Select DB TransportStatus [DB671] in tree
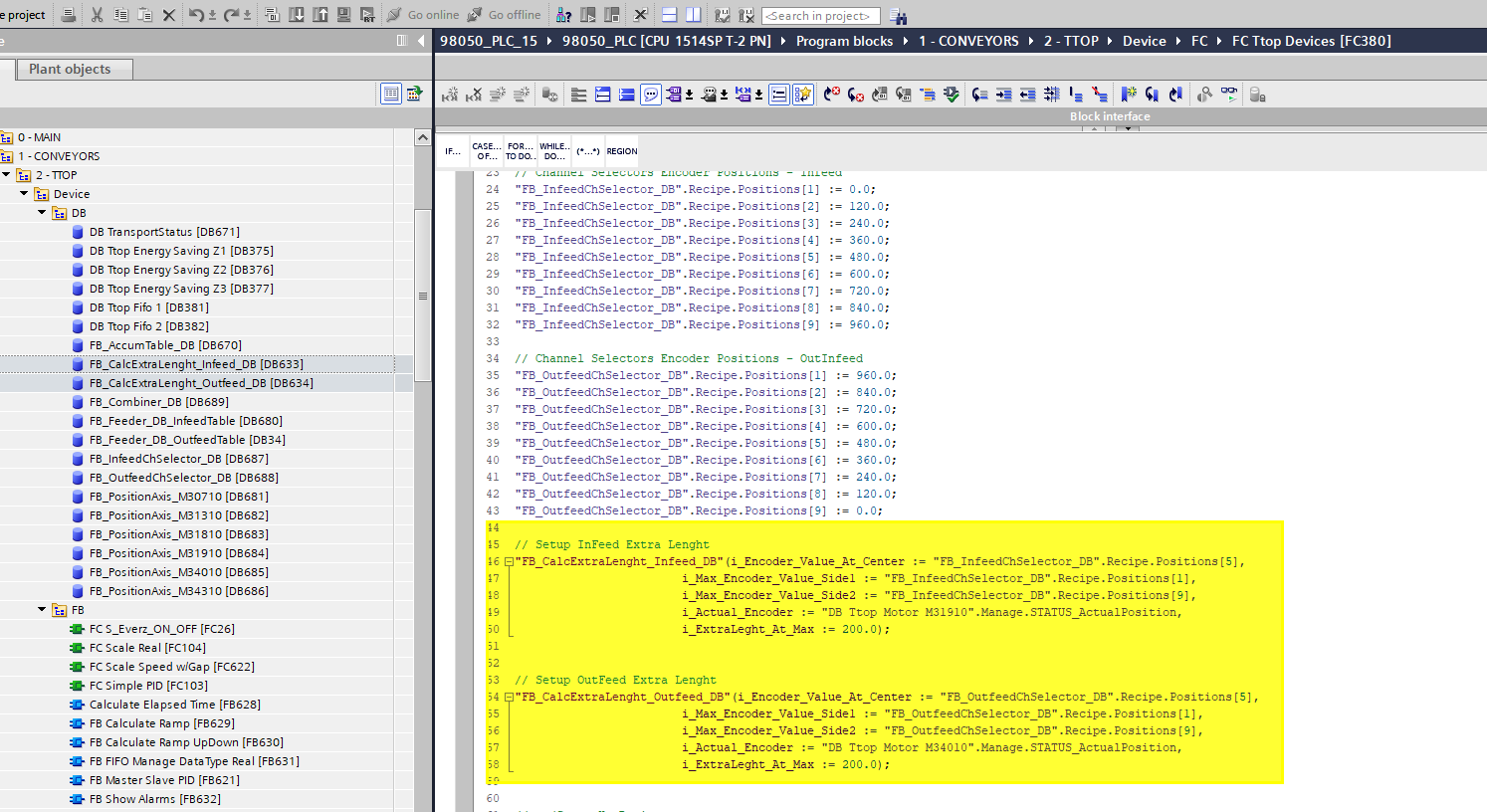Image resolution: width=1487 pixels, height=812 pixels. (x=164, y=232)
